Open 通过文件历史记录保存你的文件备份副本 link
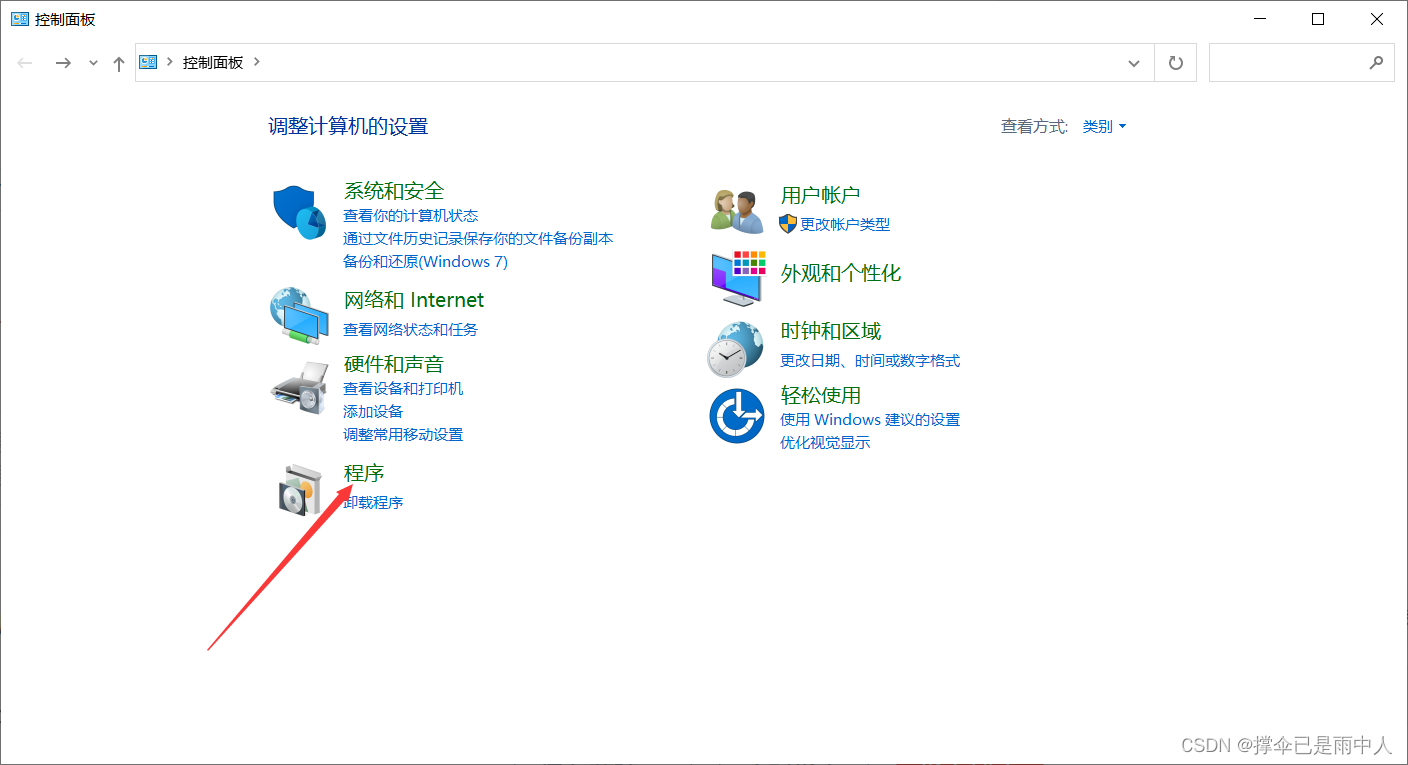 (x=478, y=239)
